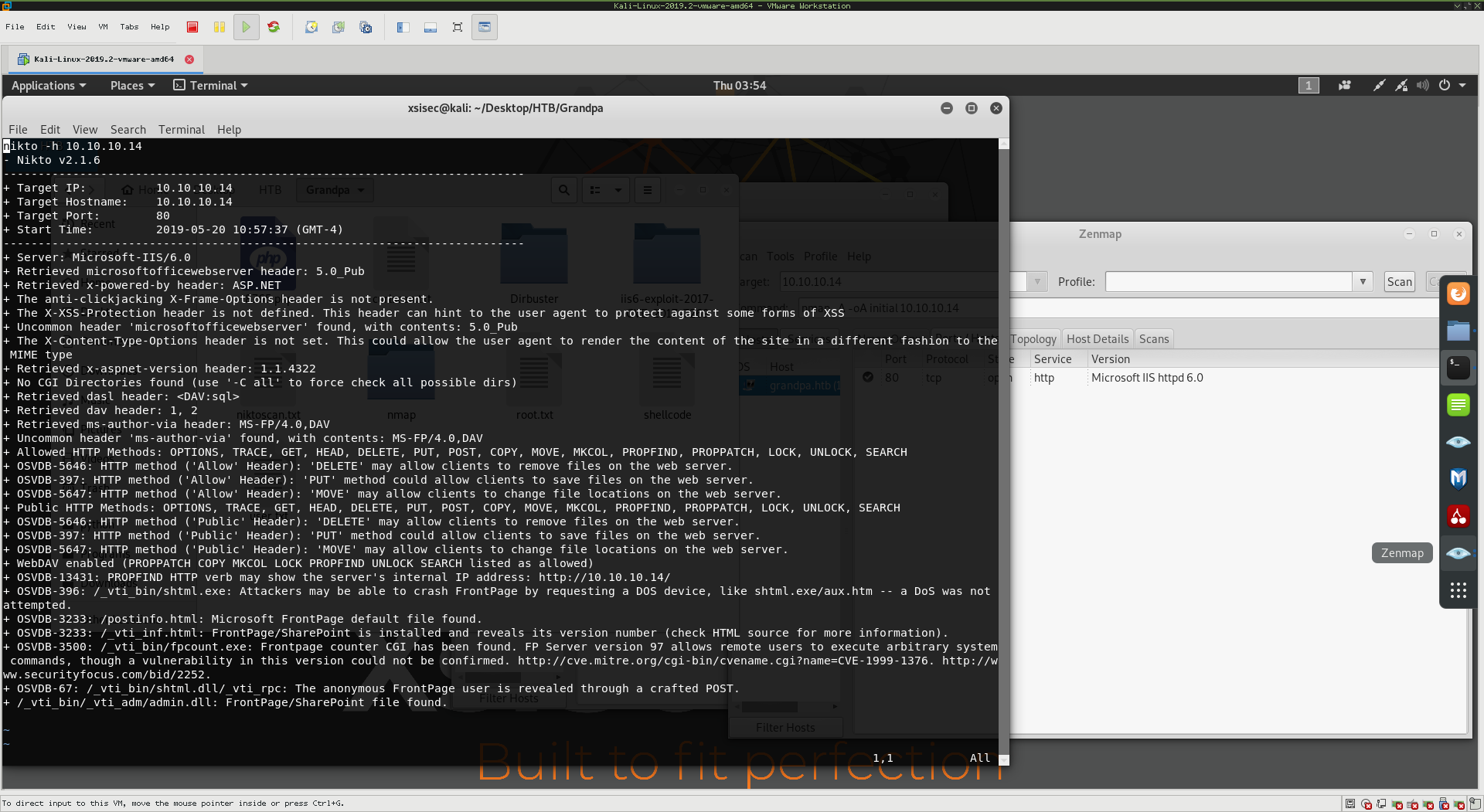Switch to the Scans tab in Zenmap
Image resolution: width=1484 pixels, height=812 pixels.
(1154, 339)
